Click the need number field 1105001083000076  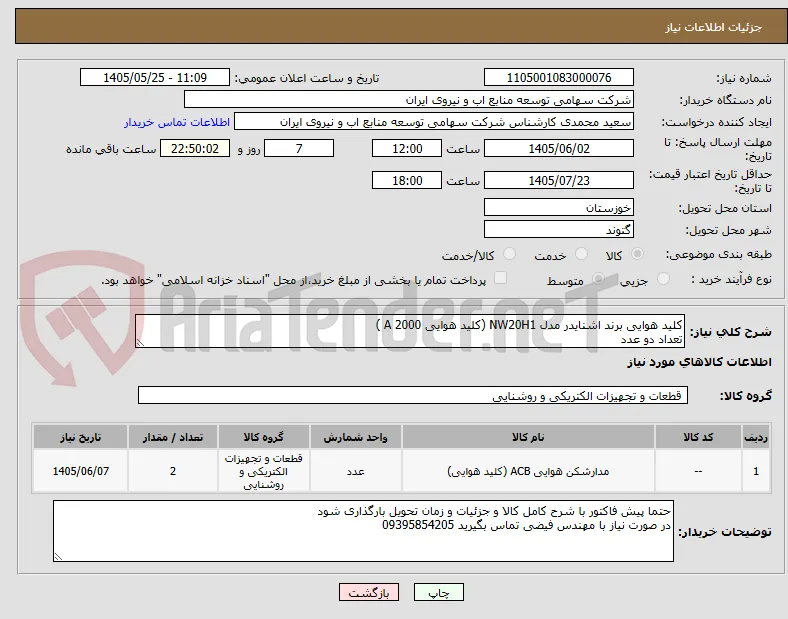(x=558, y=78)
